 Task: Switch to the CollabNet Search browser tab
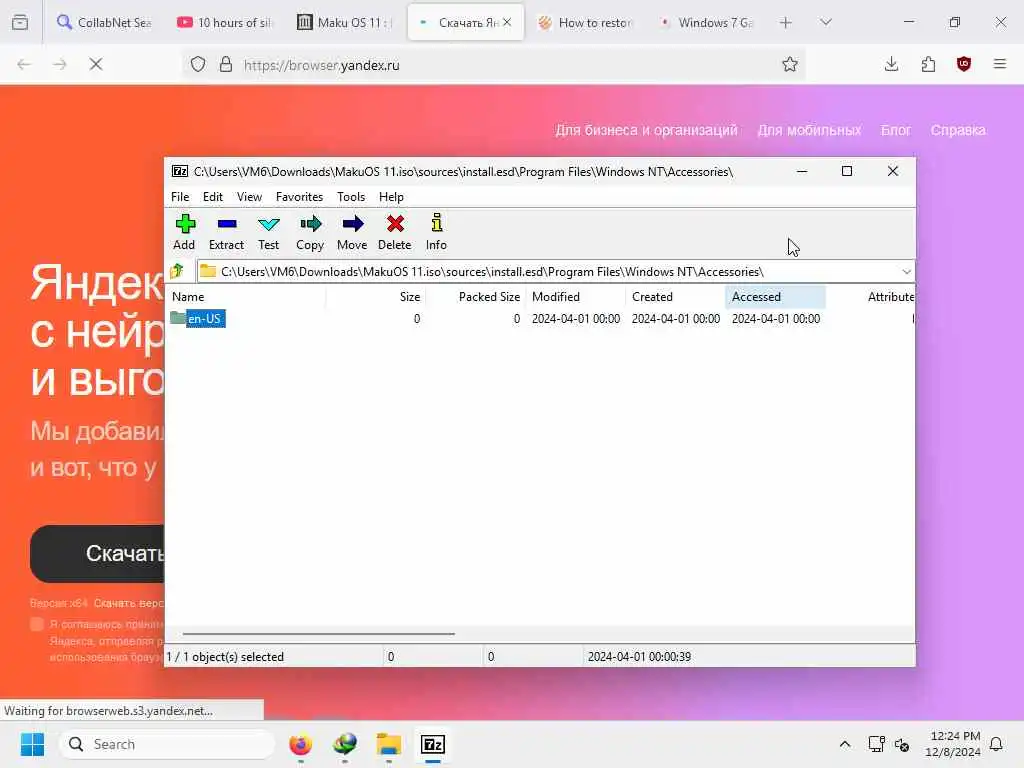pos(104,23)
